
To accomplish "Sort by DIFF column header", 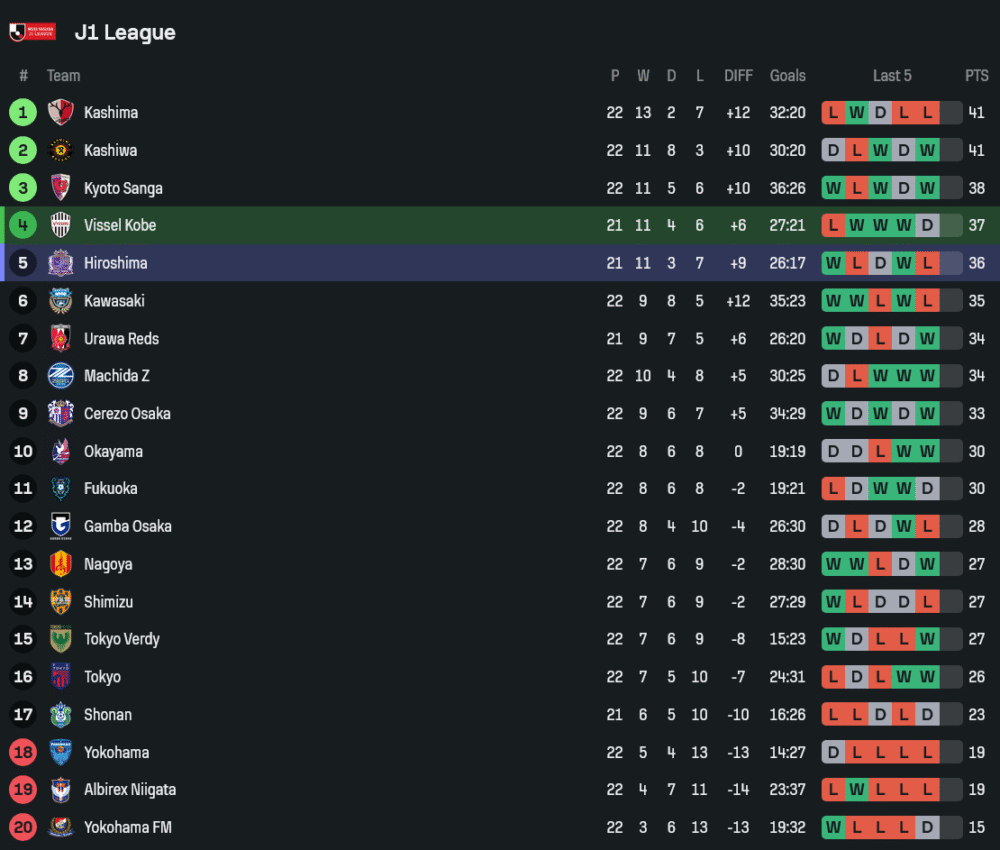I will click(x=738, y=76).
